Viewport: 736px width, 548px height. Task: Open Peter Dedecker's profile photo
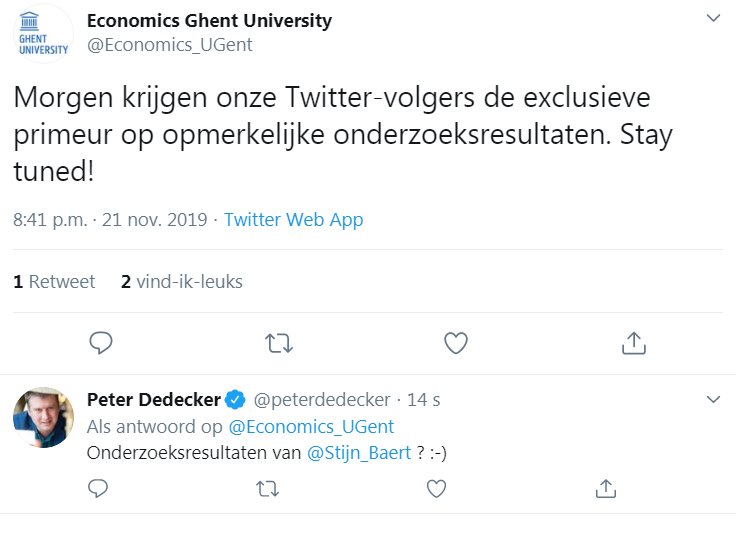tap(43, 417)
